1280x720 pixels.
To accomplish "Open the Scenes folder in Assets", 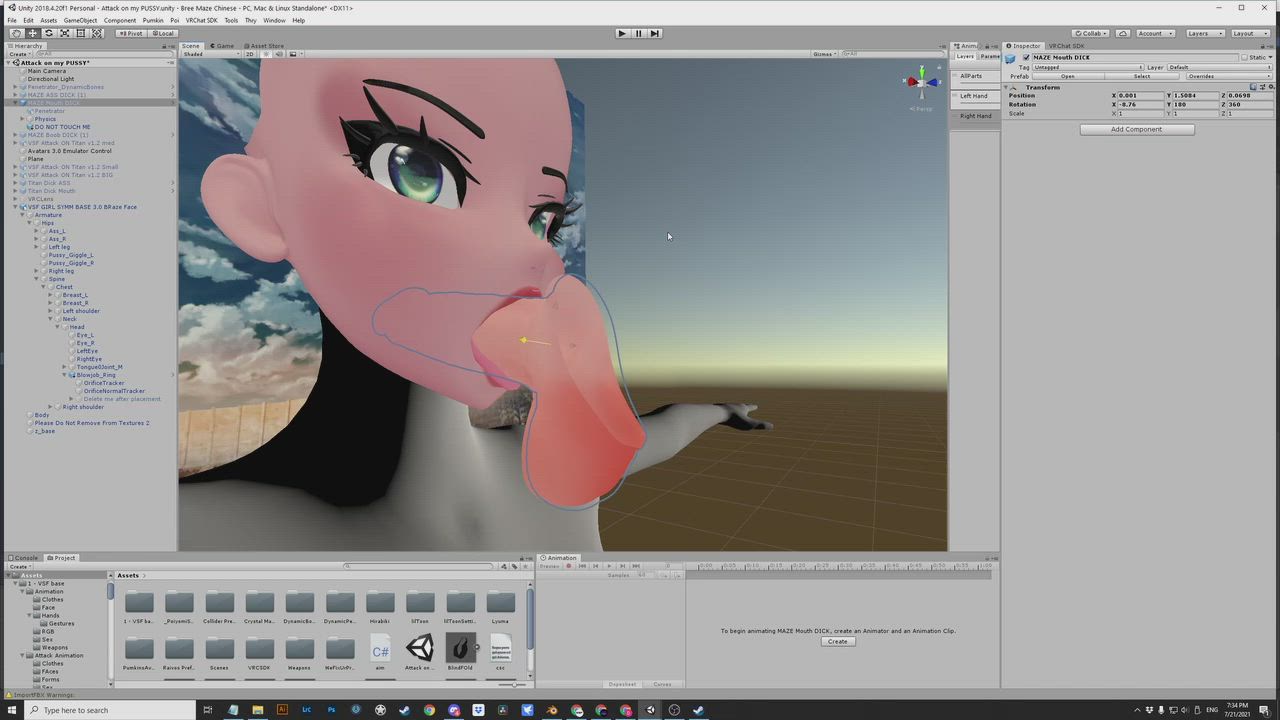I will pyautogui.click(x=219, y=652).
